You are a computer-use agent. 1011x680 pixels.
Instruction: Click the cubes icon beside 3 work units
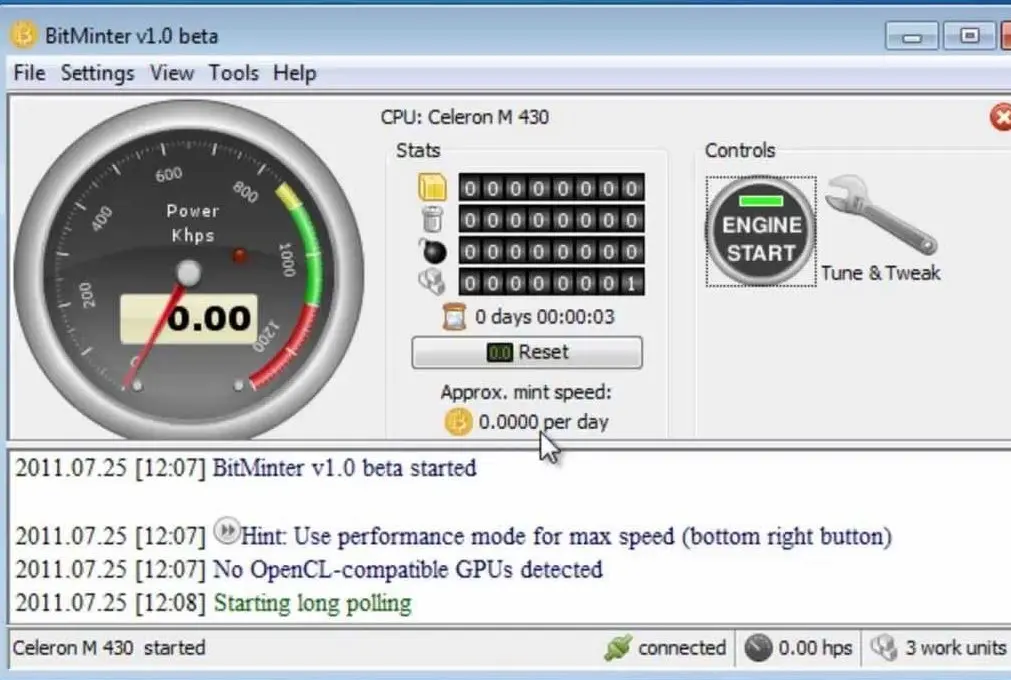pyautogui.click(x=884, y=648)
